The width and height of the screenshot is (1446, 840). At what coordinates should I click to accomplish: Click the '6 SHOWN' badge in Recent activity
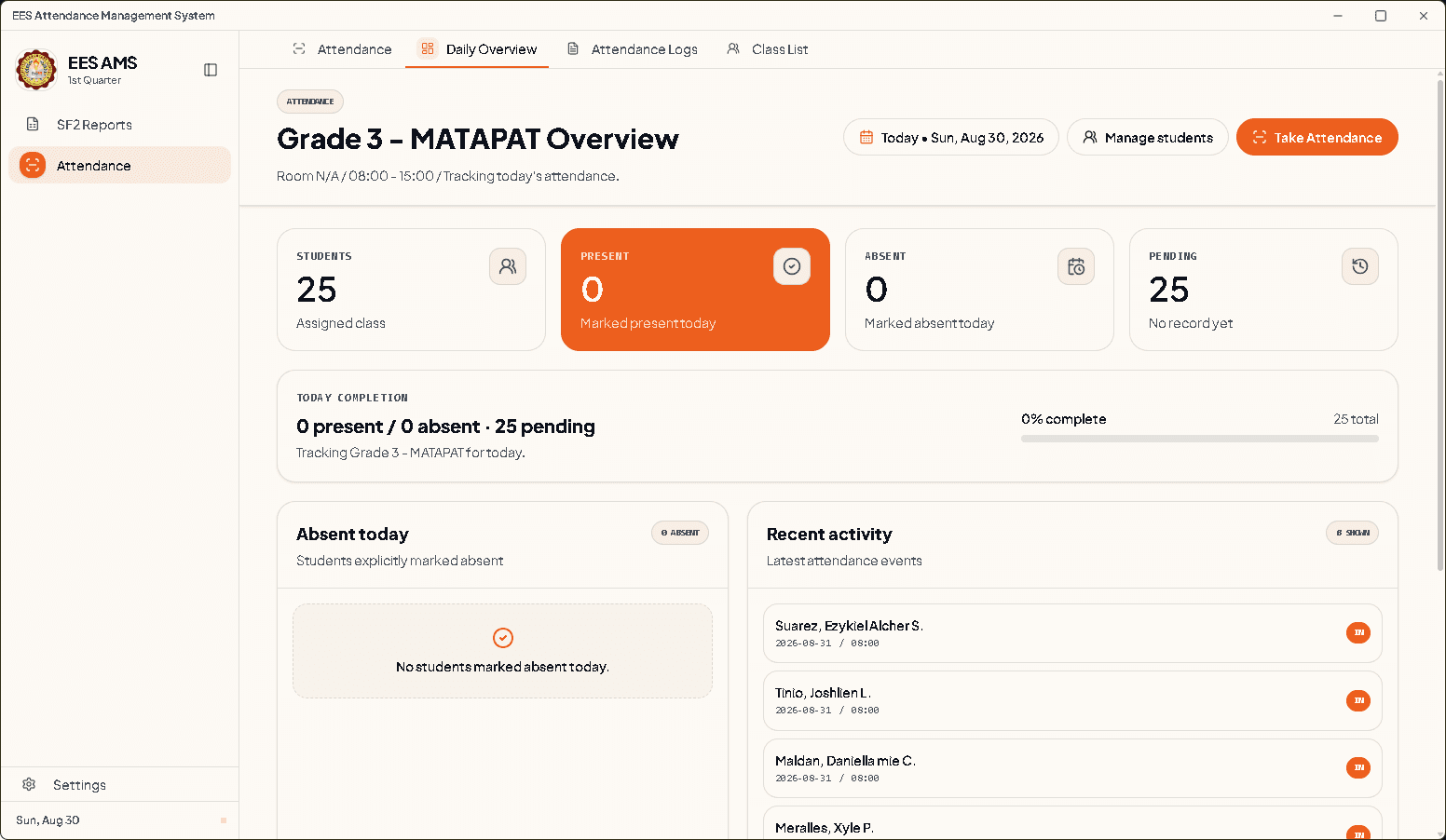(1352, 533)
